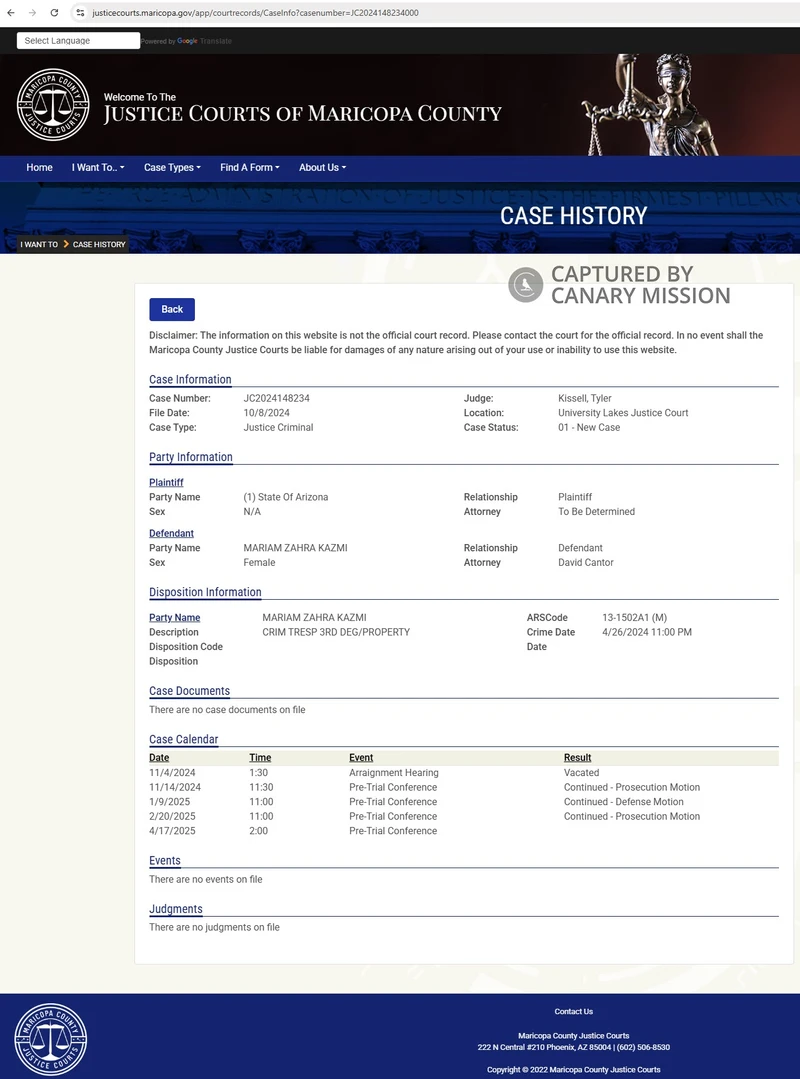Click the 11/4/2024 calendar date
Image resolution: width=800 pixels, height=1079 pixels.
point(172,773)
